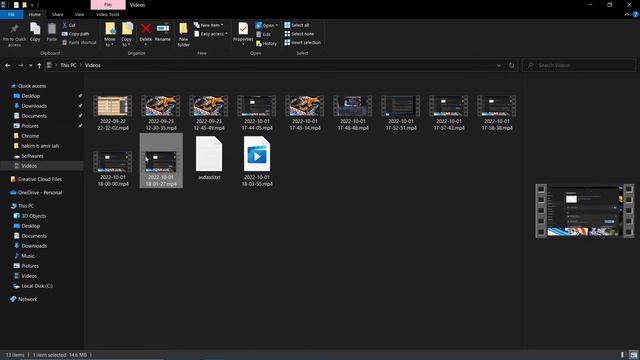Click Edit in Open group
Viewport: 640px width, 360px height.
(263, 34)
